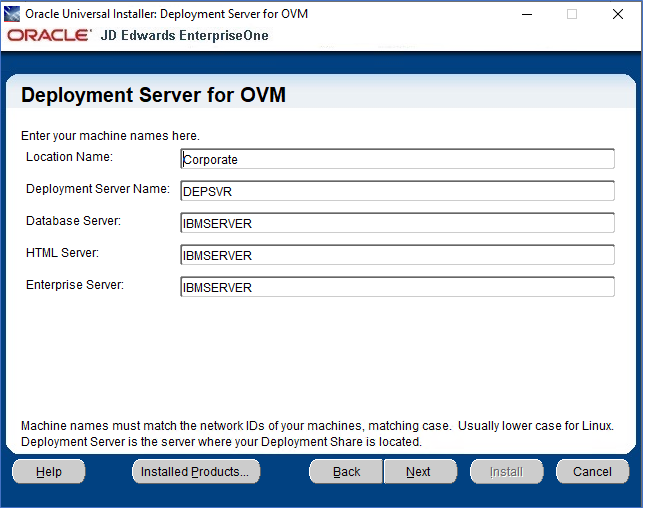
Task: Edit the Enterprise Server field
Action: [x=398, y=287]
